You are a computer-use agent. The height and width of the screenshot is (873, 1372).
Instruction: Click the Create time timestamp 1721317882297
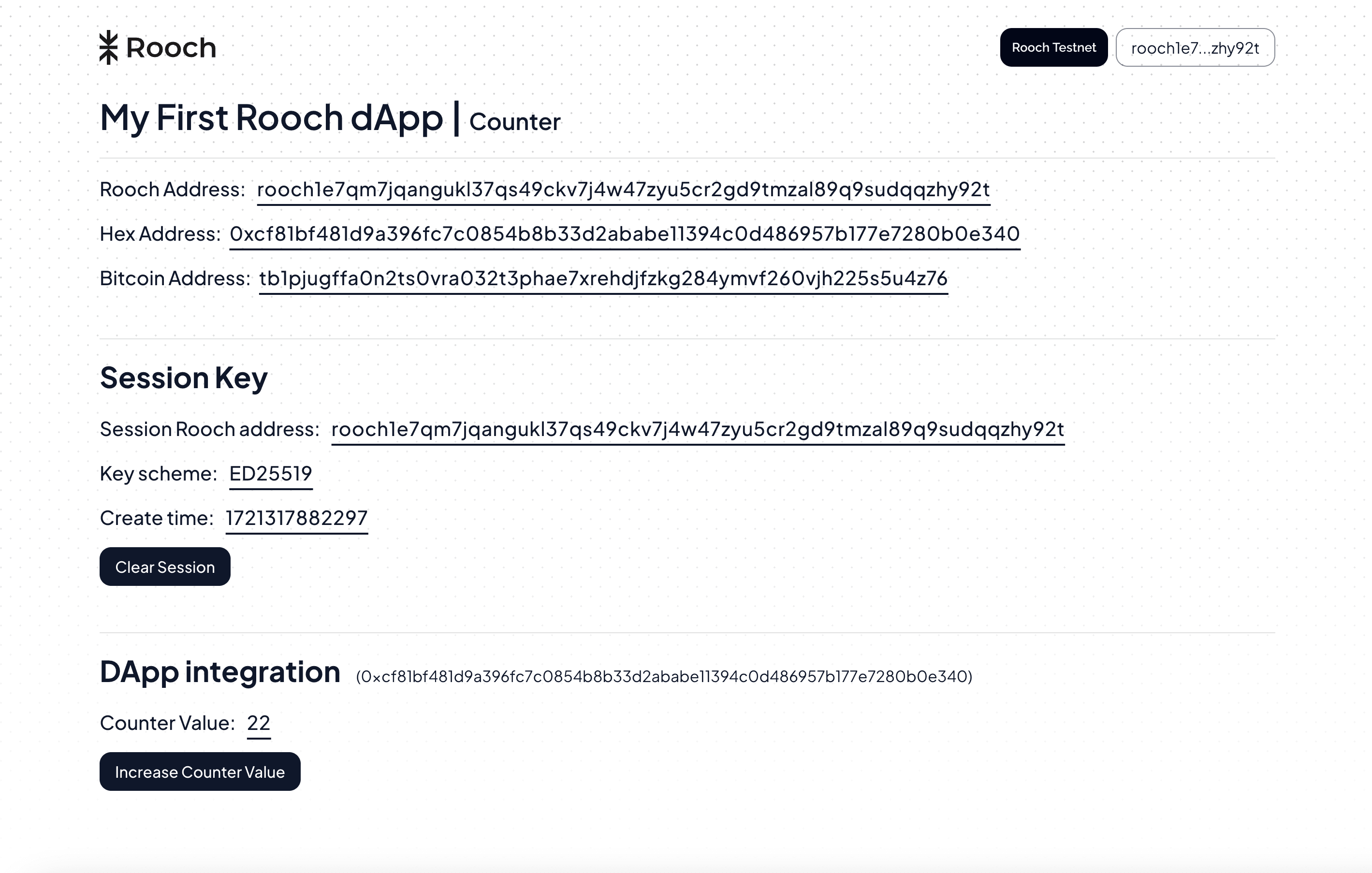point(297,518)
